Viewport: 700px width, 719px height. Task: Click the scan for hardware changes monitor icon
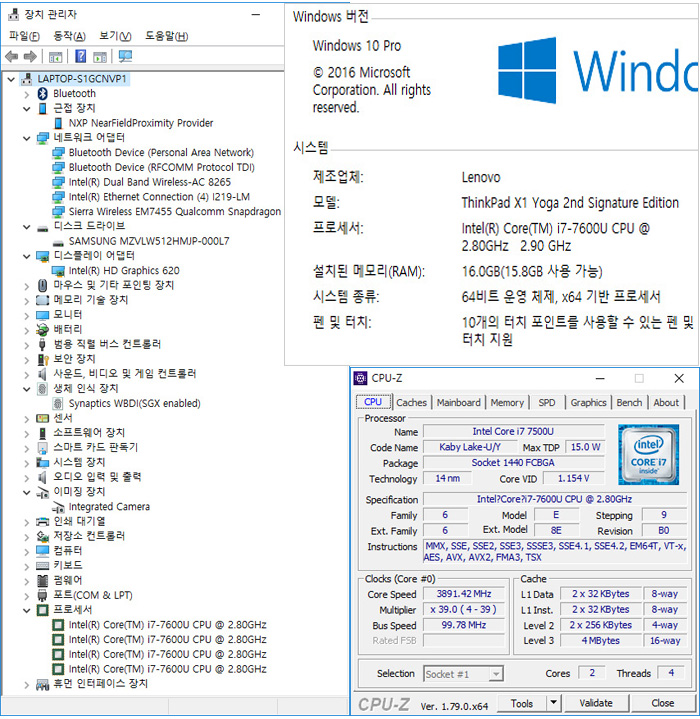tap(125, 56)
